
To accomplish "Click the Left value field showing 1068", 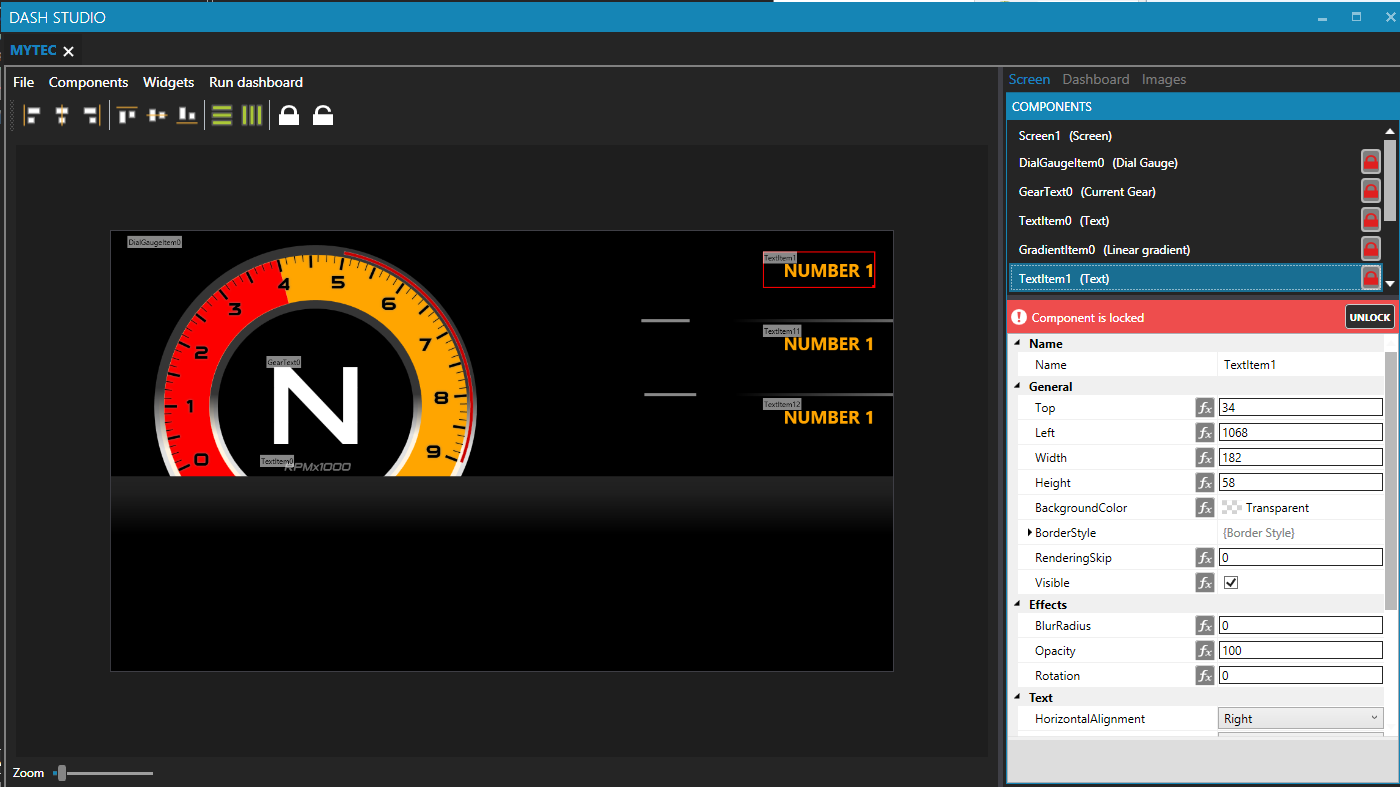I will (x=1300, y=433).
